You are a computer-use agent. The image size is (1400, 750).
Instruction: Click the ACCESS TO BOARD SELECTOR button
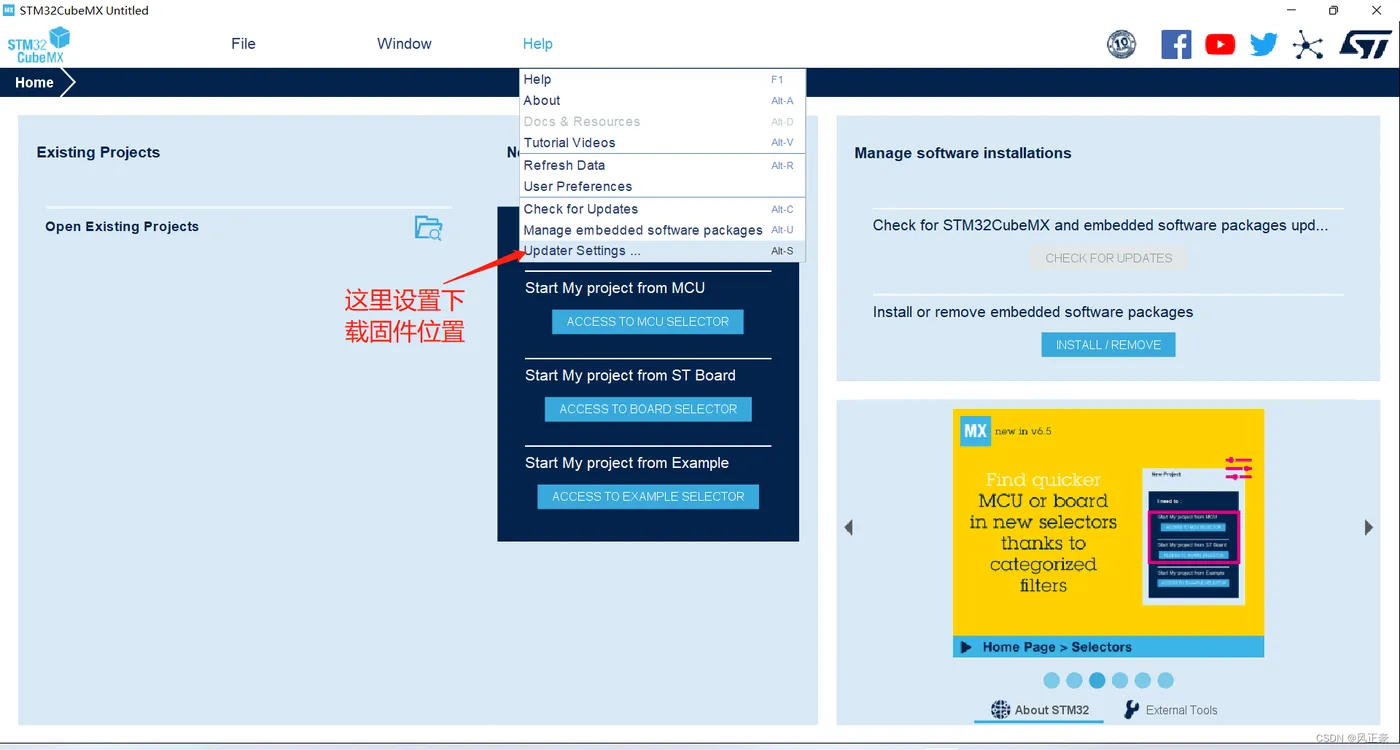pos(648,409)
